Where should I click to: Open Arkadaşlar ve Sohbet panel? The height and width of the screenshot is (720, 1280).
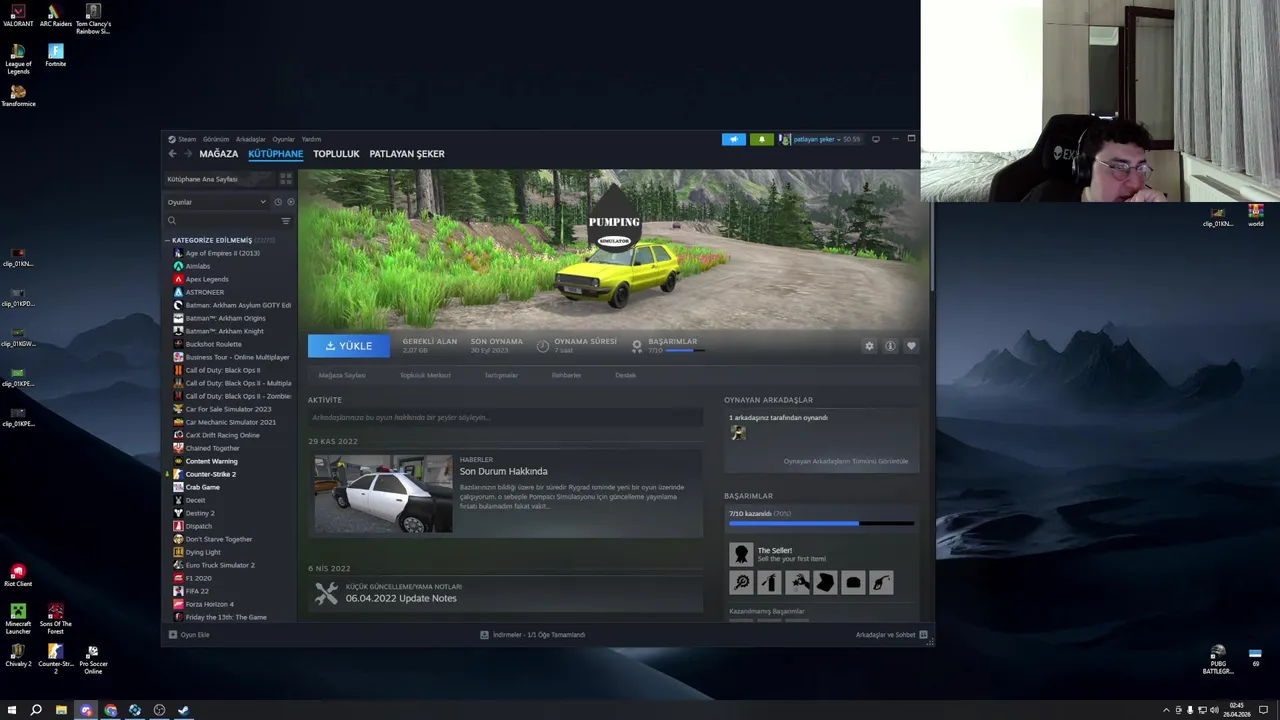[x=891, y=635]
